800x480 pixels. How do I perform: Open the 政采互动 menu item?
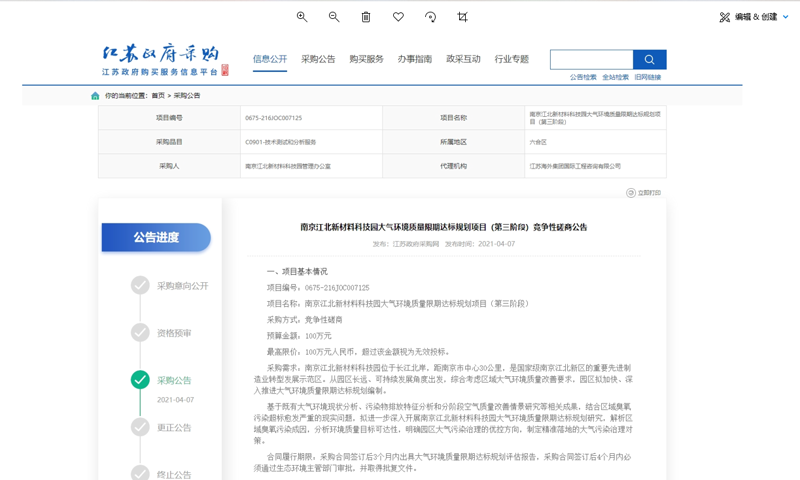463,59
